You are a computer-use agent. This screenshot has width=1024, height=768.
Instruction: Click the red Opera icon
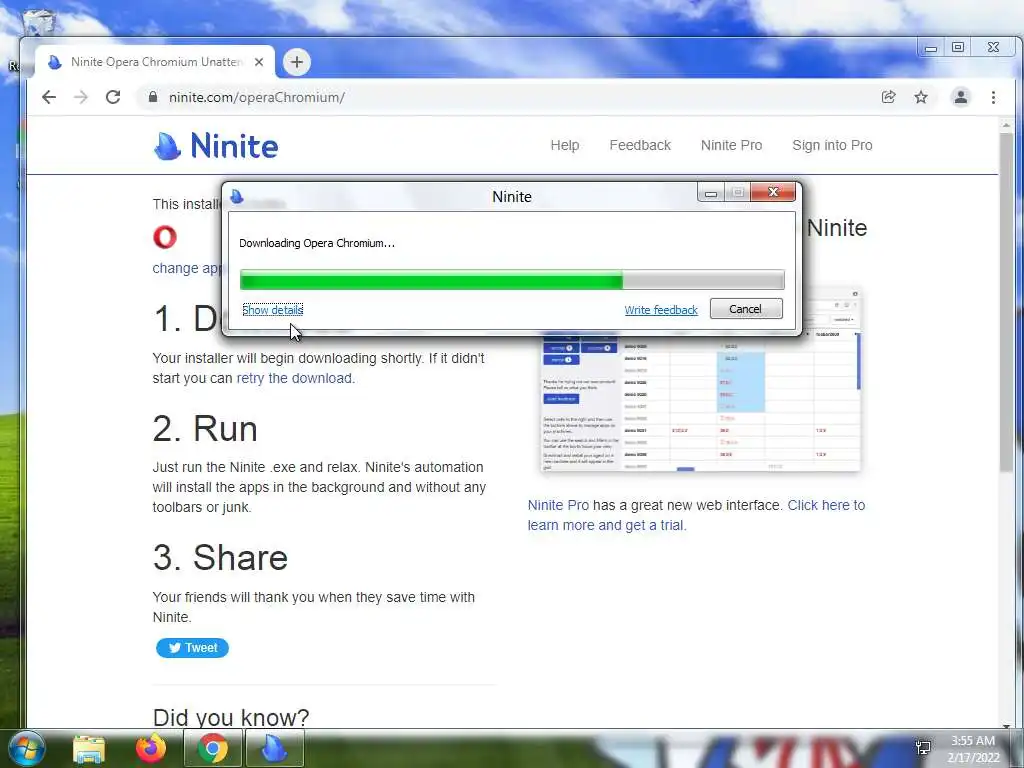point(165,237)
